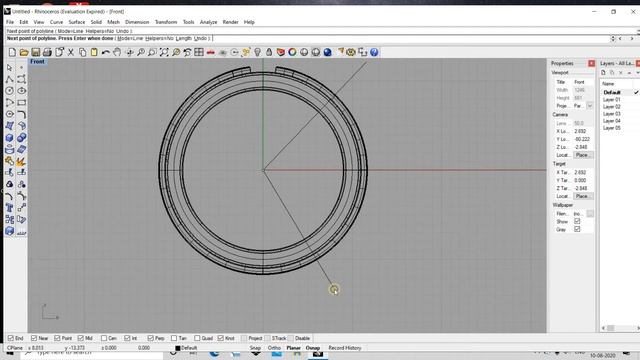Cut selection with the scissors icon

[x=71, y=52]
